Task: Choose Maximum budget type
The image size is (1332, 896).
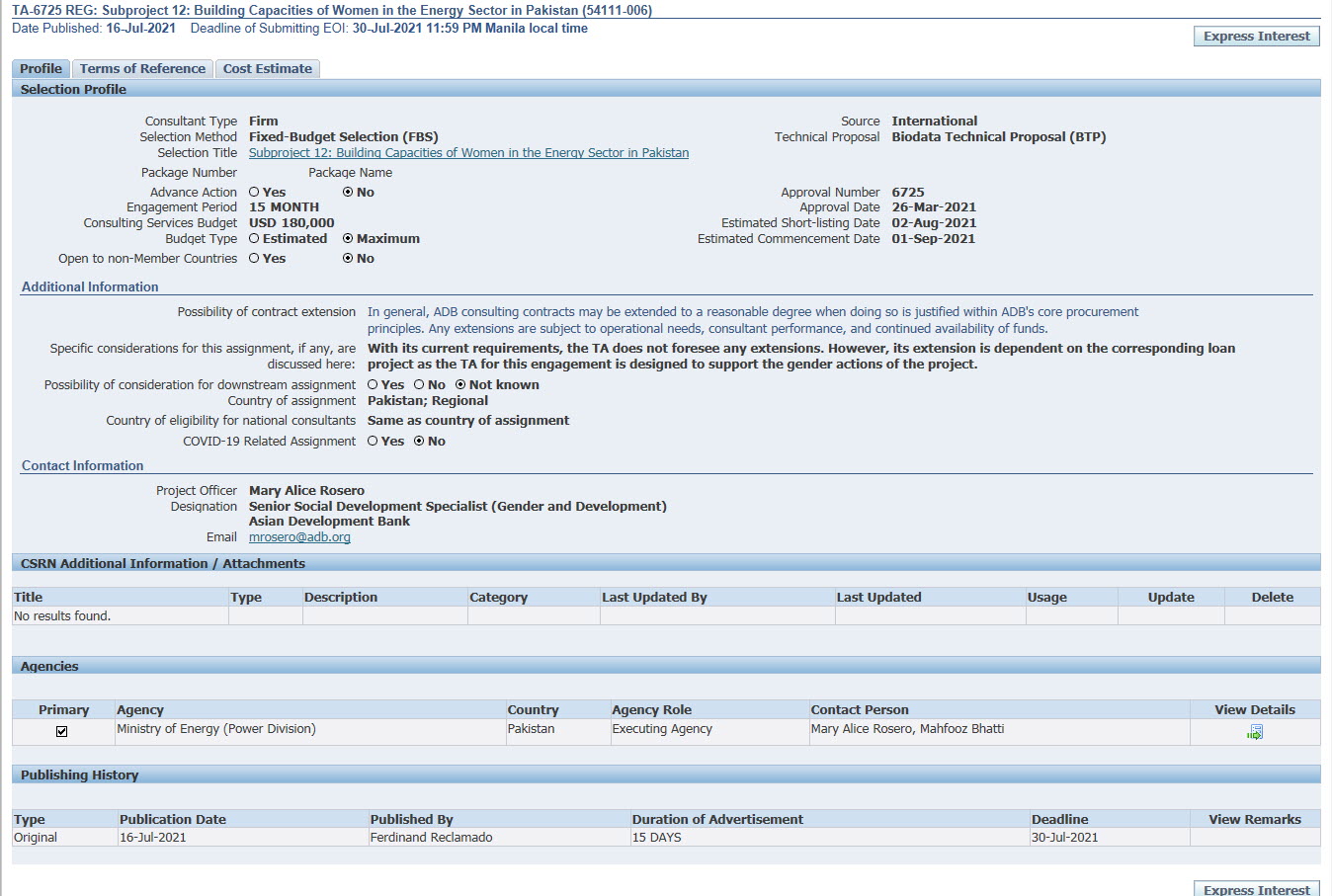Action: click(x=348, y=239)
